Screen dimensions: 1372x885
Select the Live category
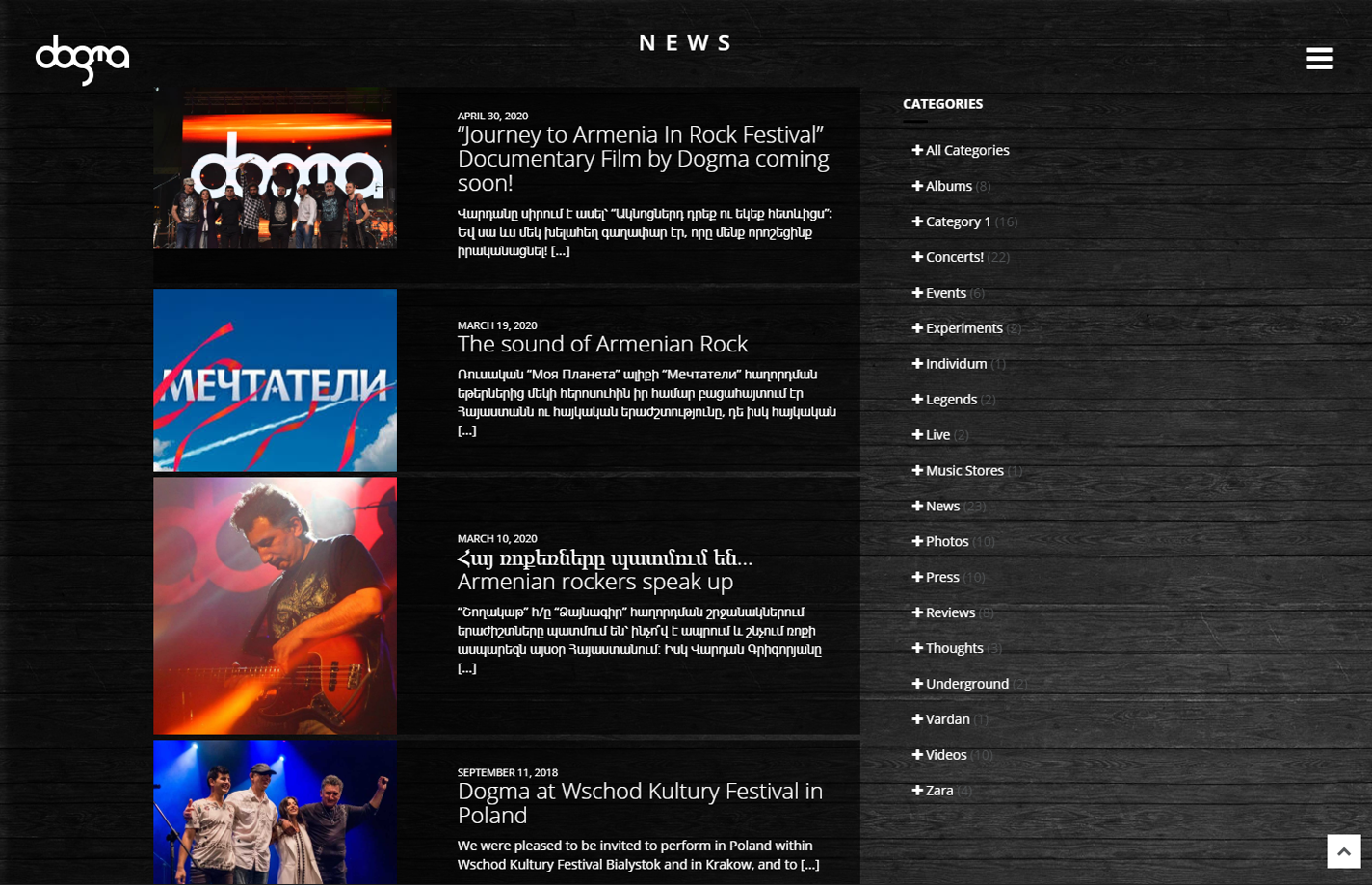[x=938, y=435]
